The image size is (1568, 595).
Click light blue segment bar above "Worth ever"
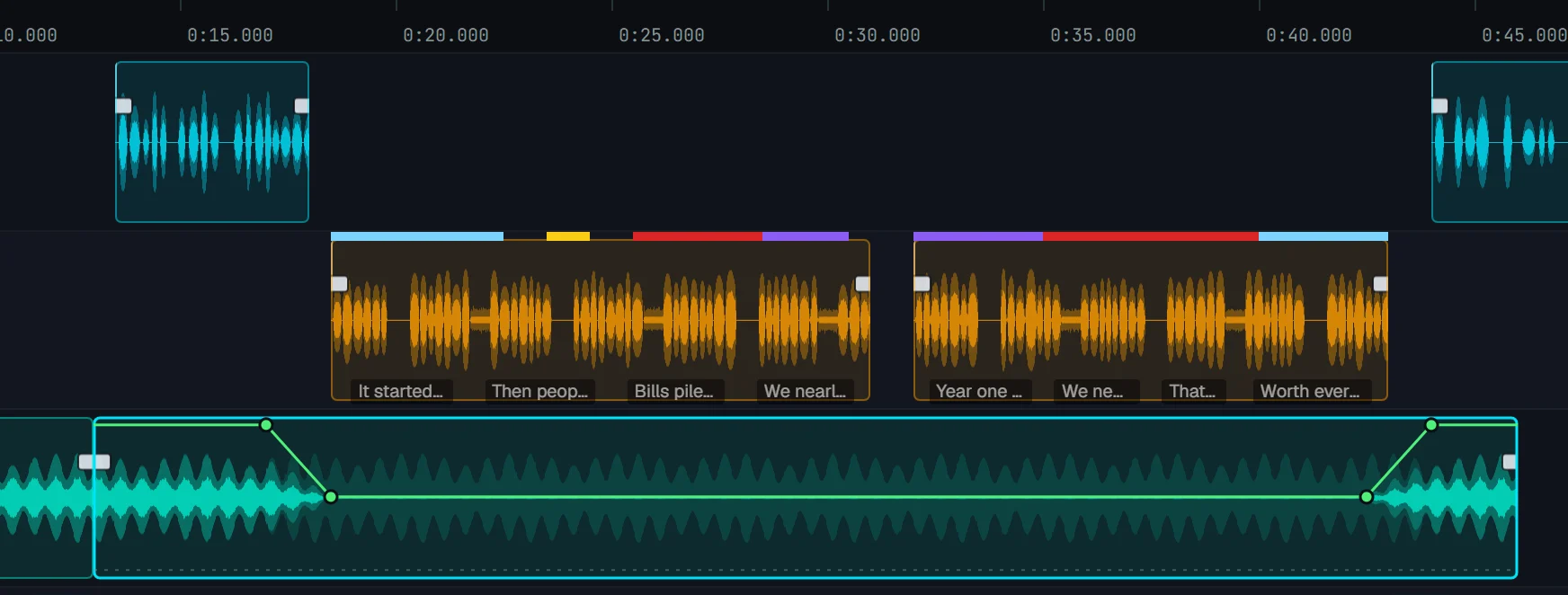(x=1323, y=236)
